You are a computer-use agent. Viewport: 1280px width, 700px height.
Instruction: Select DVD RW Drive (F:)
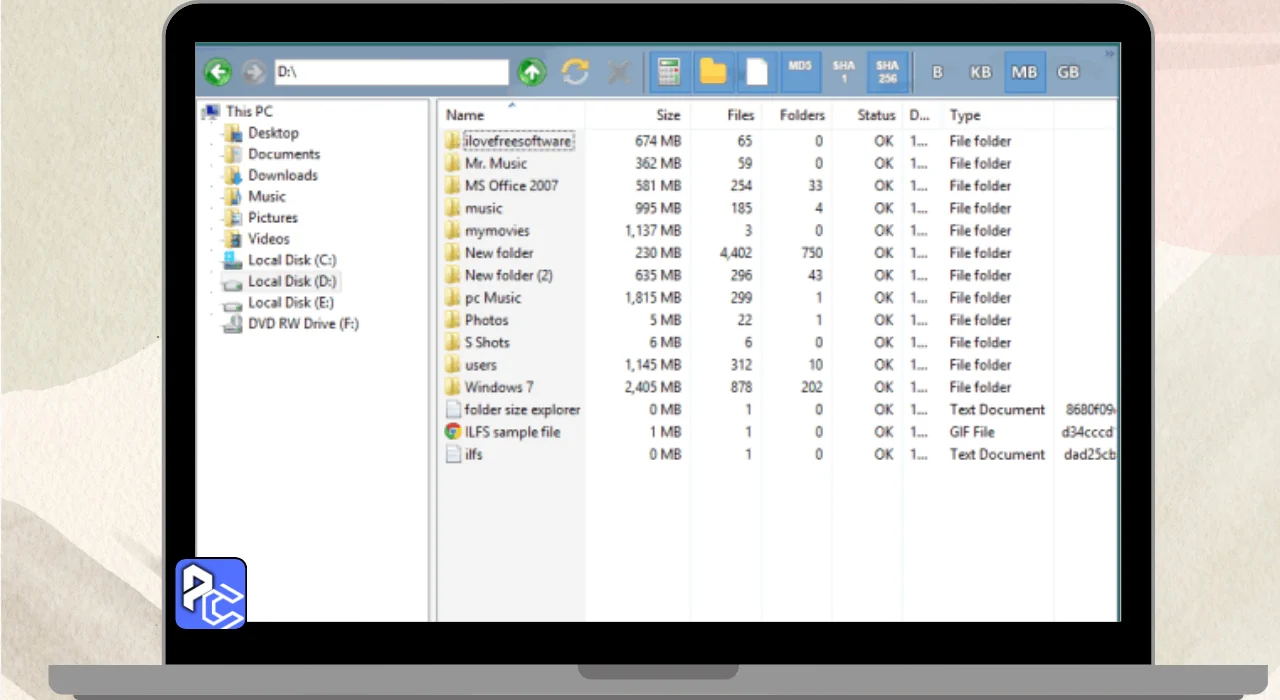303,324
